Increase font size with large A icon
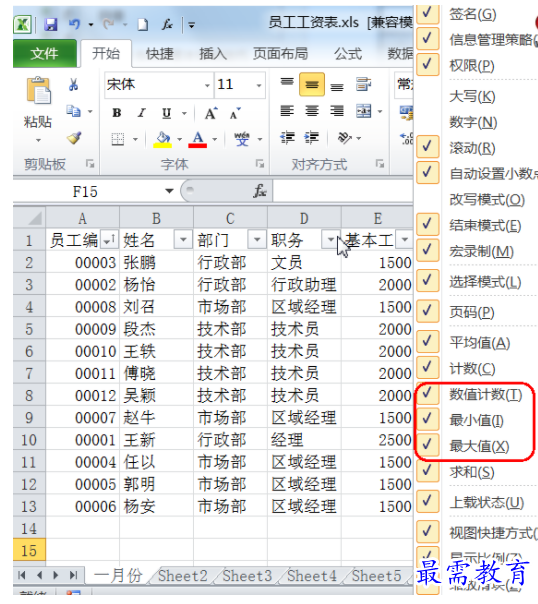Screen dimensions: 538x604 pos(211,113)
